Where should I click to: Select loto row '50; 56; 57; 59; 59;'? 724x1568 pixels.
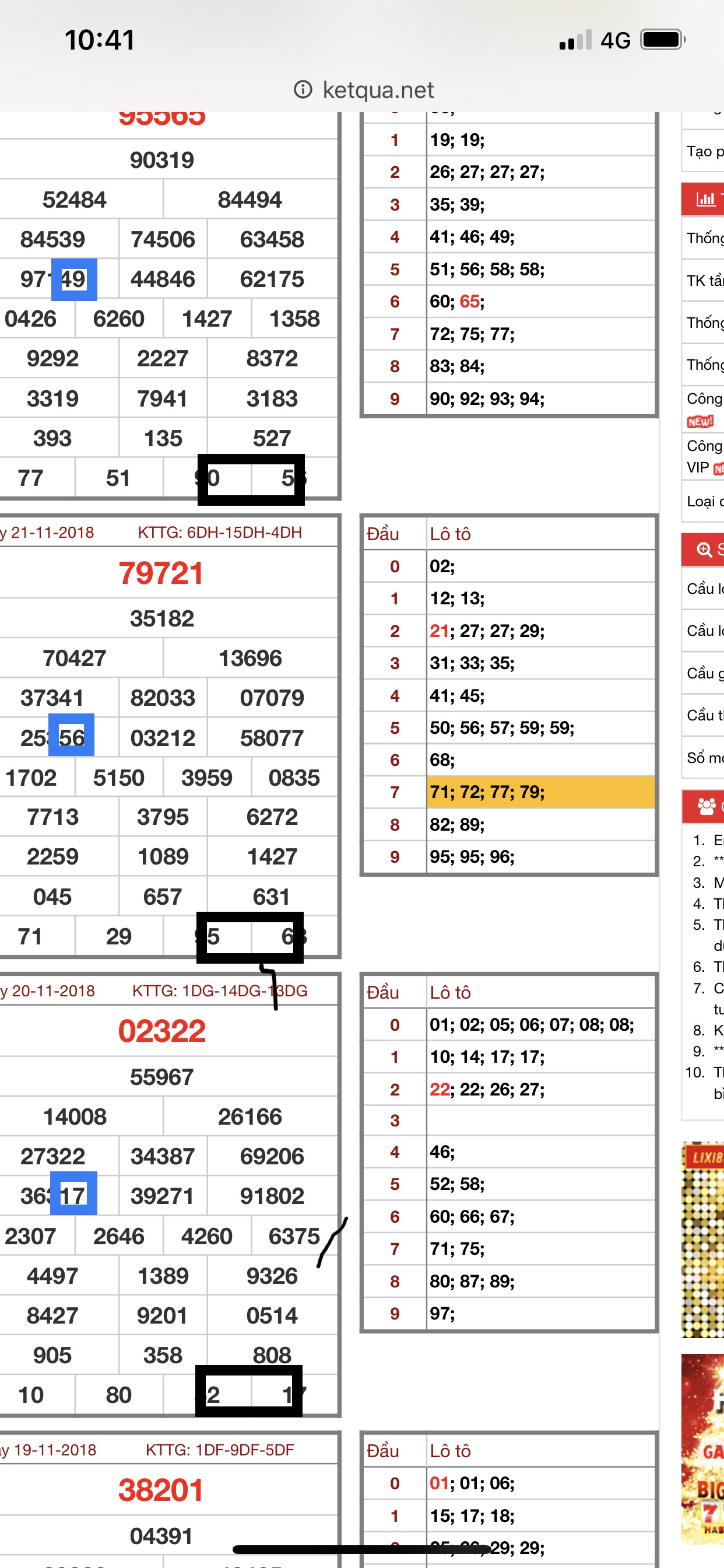[541, 727]
